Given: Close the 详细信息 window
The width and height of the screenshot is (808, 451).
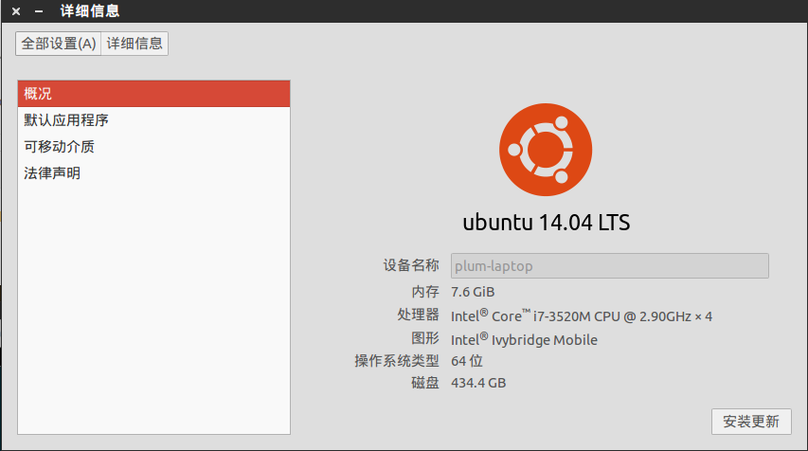Looking at the screenshot, I should [15, 11].
